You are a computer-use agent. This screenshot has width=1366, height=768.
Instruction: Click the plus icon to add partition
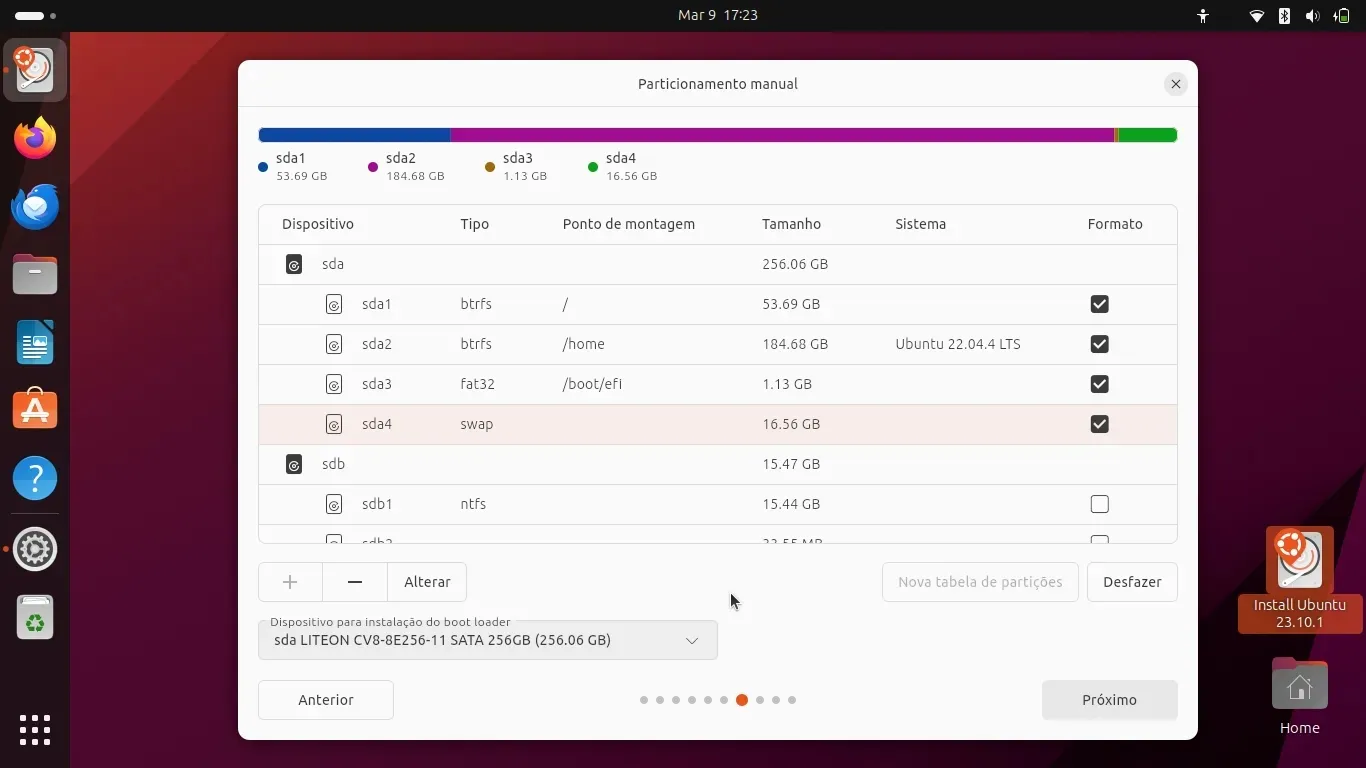(x=290, y=582)
